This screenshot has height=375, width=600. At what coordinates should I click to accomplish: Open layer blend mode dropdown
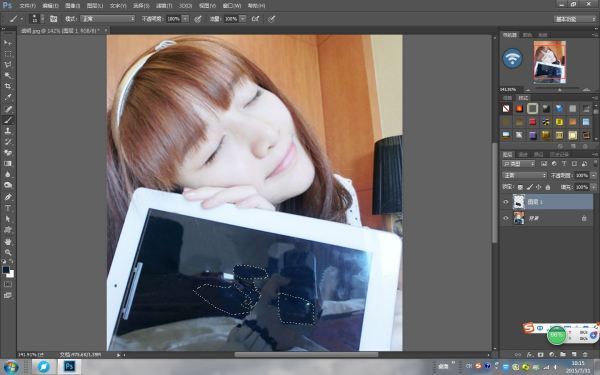coord(524,175)
